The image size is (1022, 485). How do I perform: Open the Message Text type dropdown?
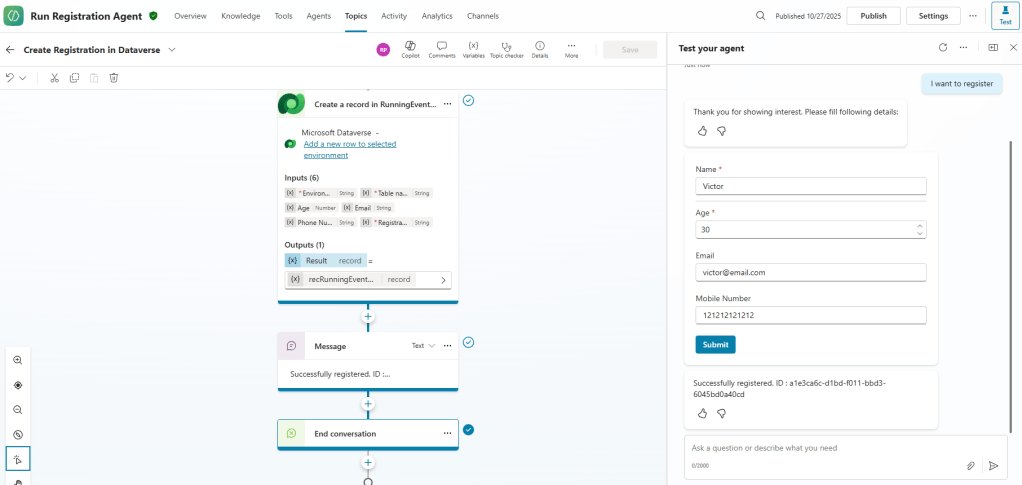[424, 346]
